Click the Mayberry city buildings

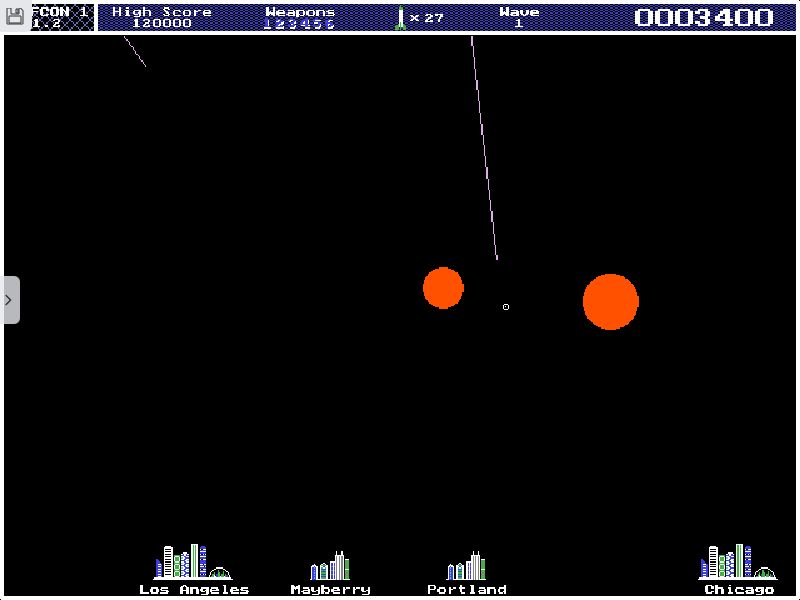click(330, 566)
